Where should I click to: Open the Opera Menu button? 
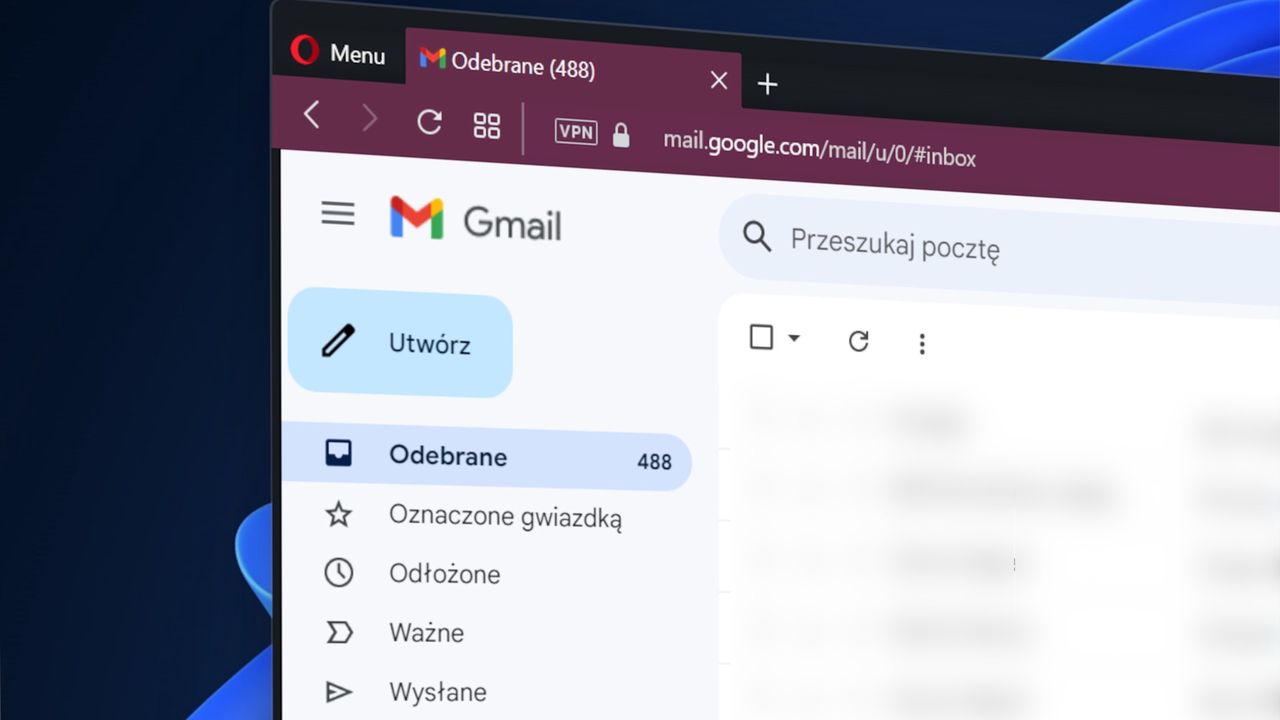coord(338,51)
